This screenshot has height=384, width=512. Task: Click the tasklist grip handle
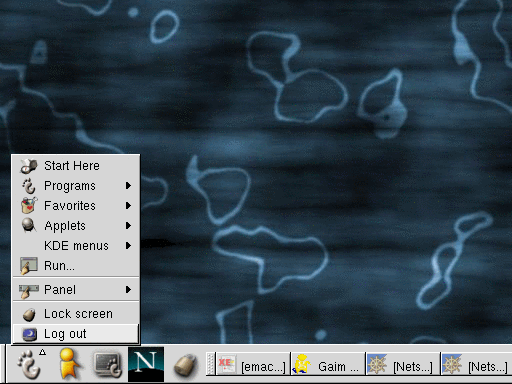pos(210,364)
